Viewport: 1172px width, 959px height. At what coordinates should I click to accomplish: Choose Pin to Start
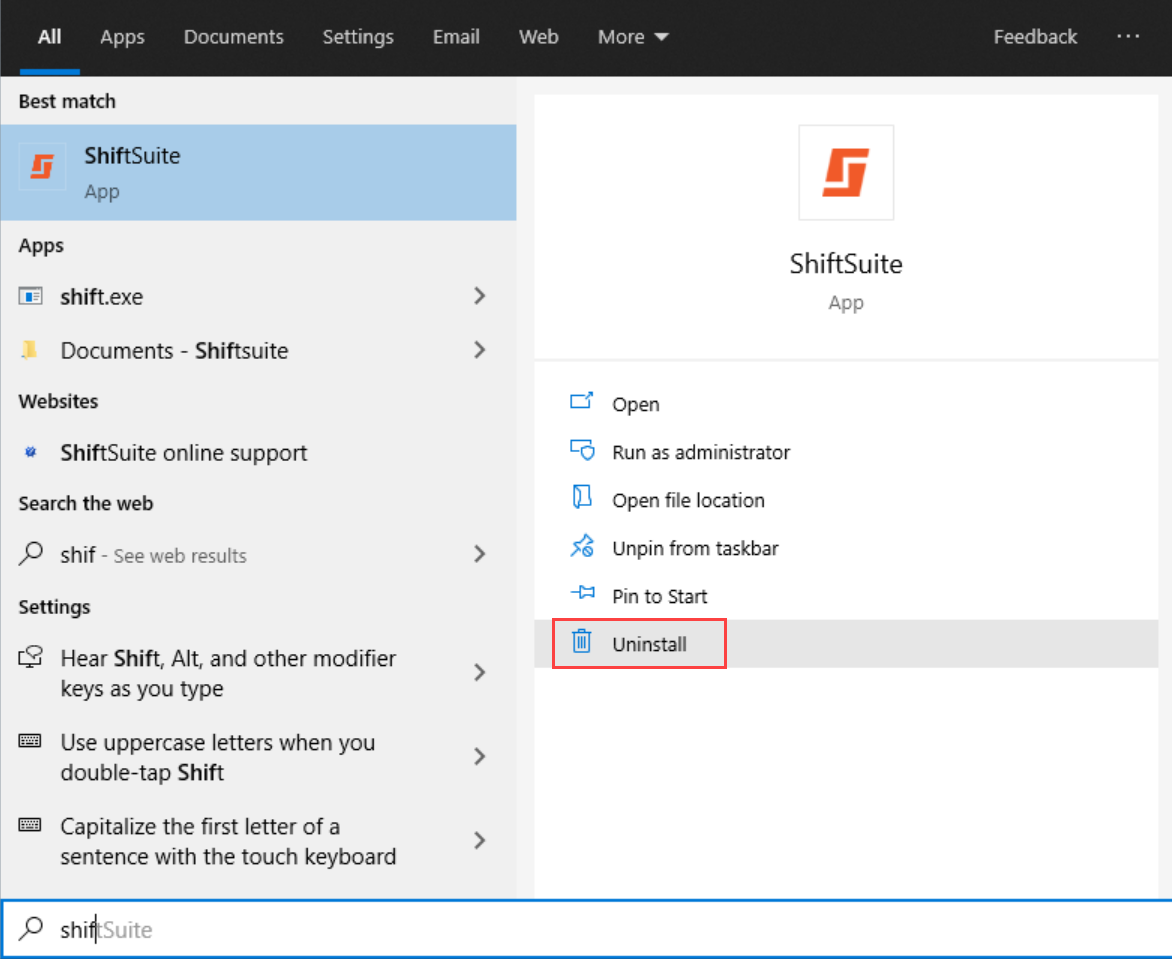point(846,596)
